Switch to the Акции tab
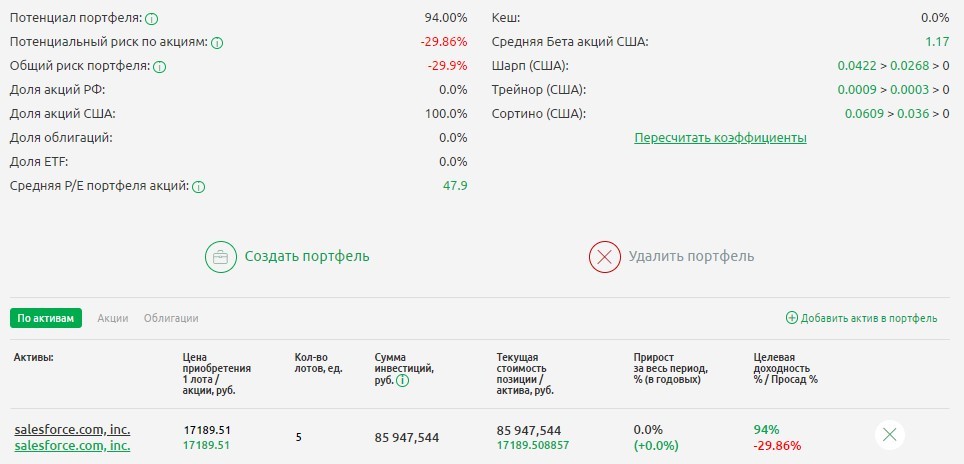Image resolution: width=964 pixels, height=464 pixels. (113, 318)
